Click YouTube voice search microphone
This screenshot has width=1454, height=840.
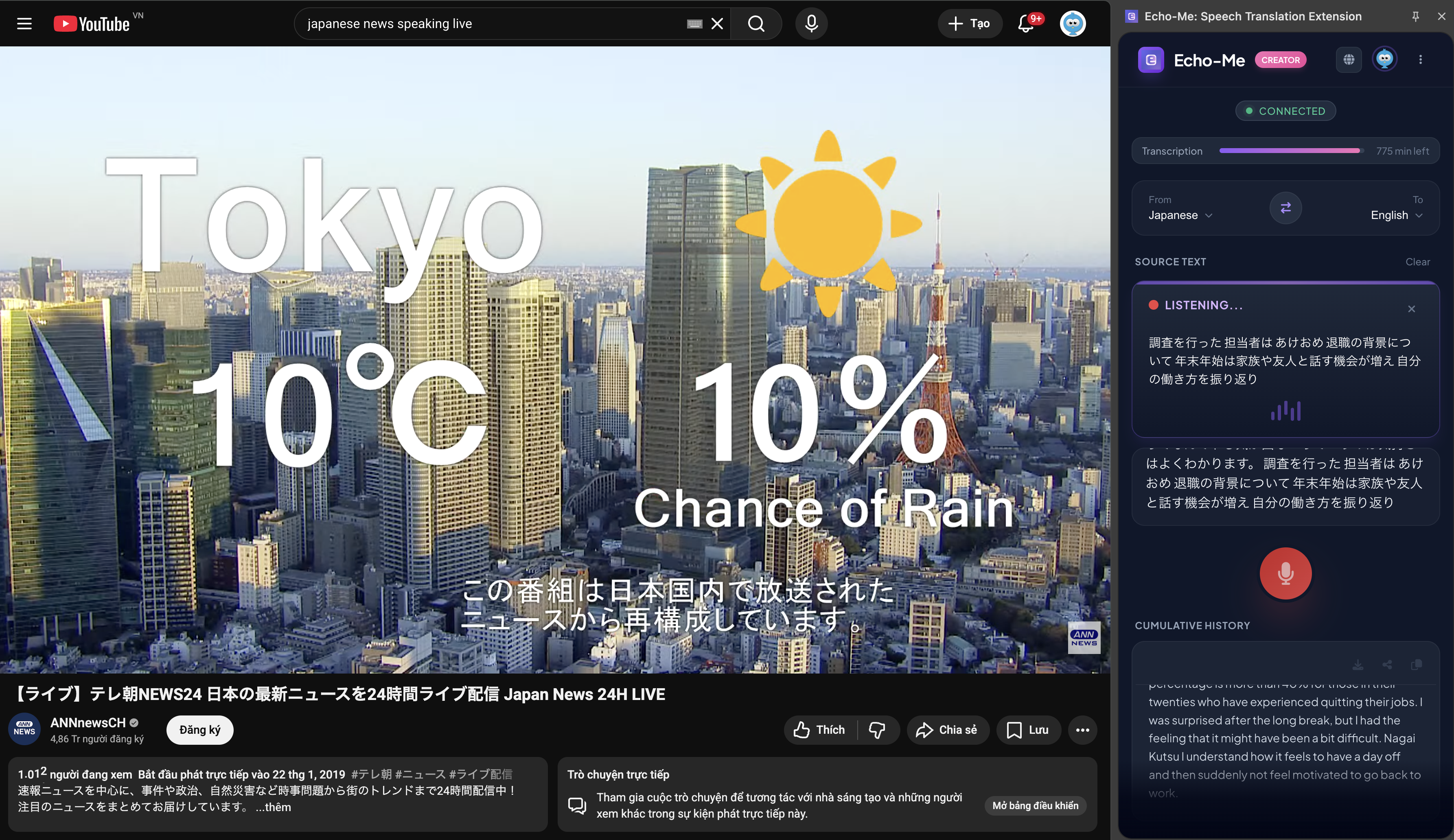tap(811, 24)
